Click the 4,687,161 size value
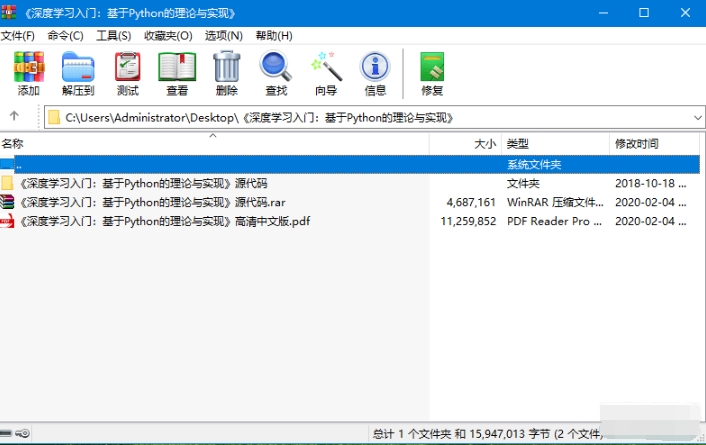 pos(471,202)
